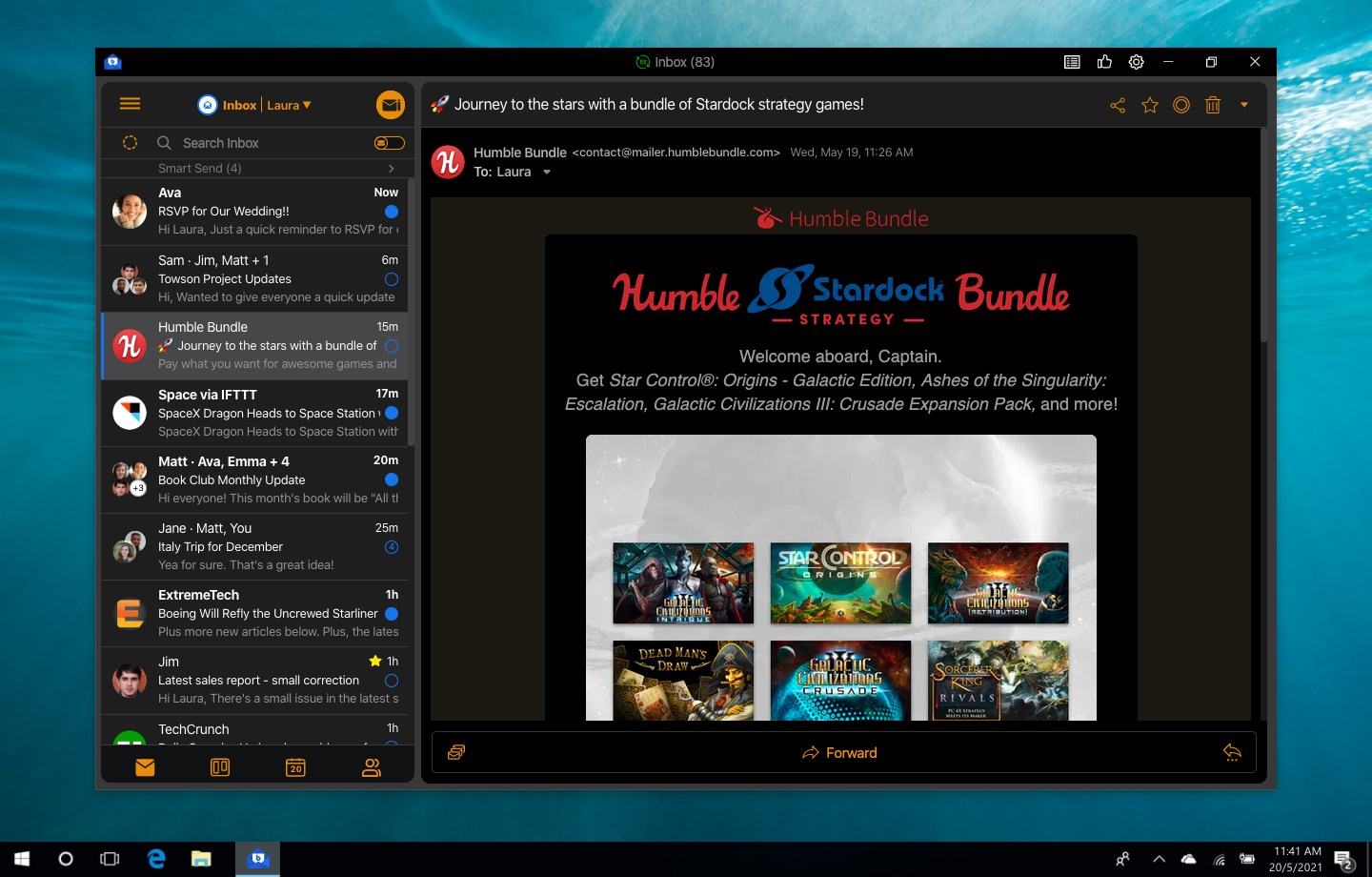Viewport: 1372px width, 877px height.
Task: Open the Italy Trip for December conversation
Action: point(255,547)
